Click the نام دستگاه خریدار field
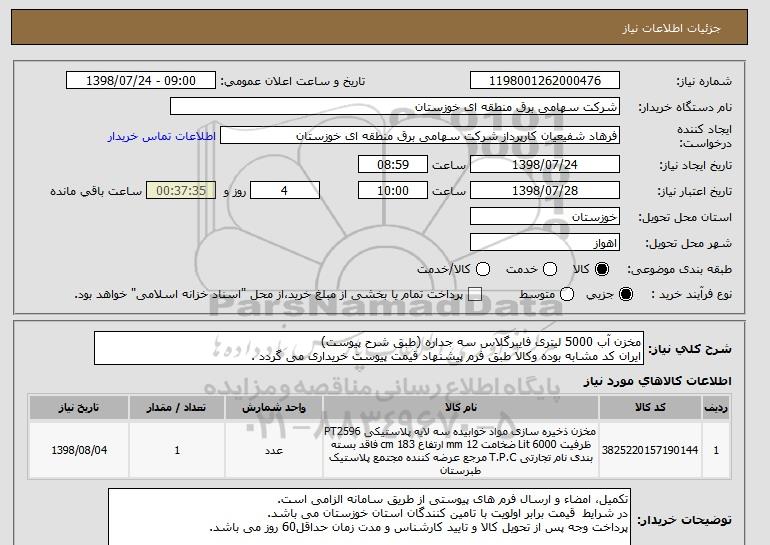 [395, 106]
